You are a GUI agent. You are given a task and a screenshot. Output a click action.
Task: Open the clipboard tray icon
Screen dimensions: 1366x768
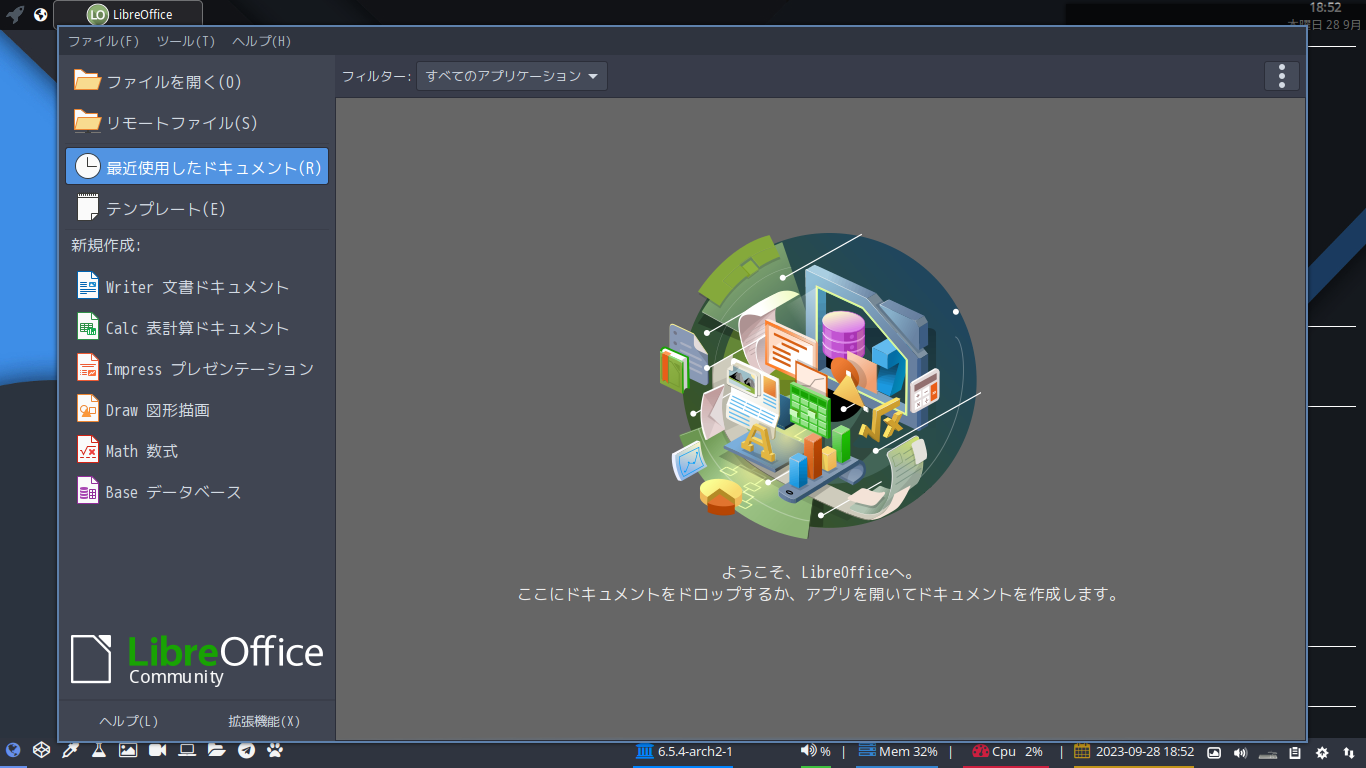click(x=1295, y=752)
